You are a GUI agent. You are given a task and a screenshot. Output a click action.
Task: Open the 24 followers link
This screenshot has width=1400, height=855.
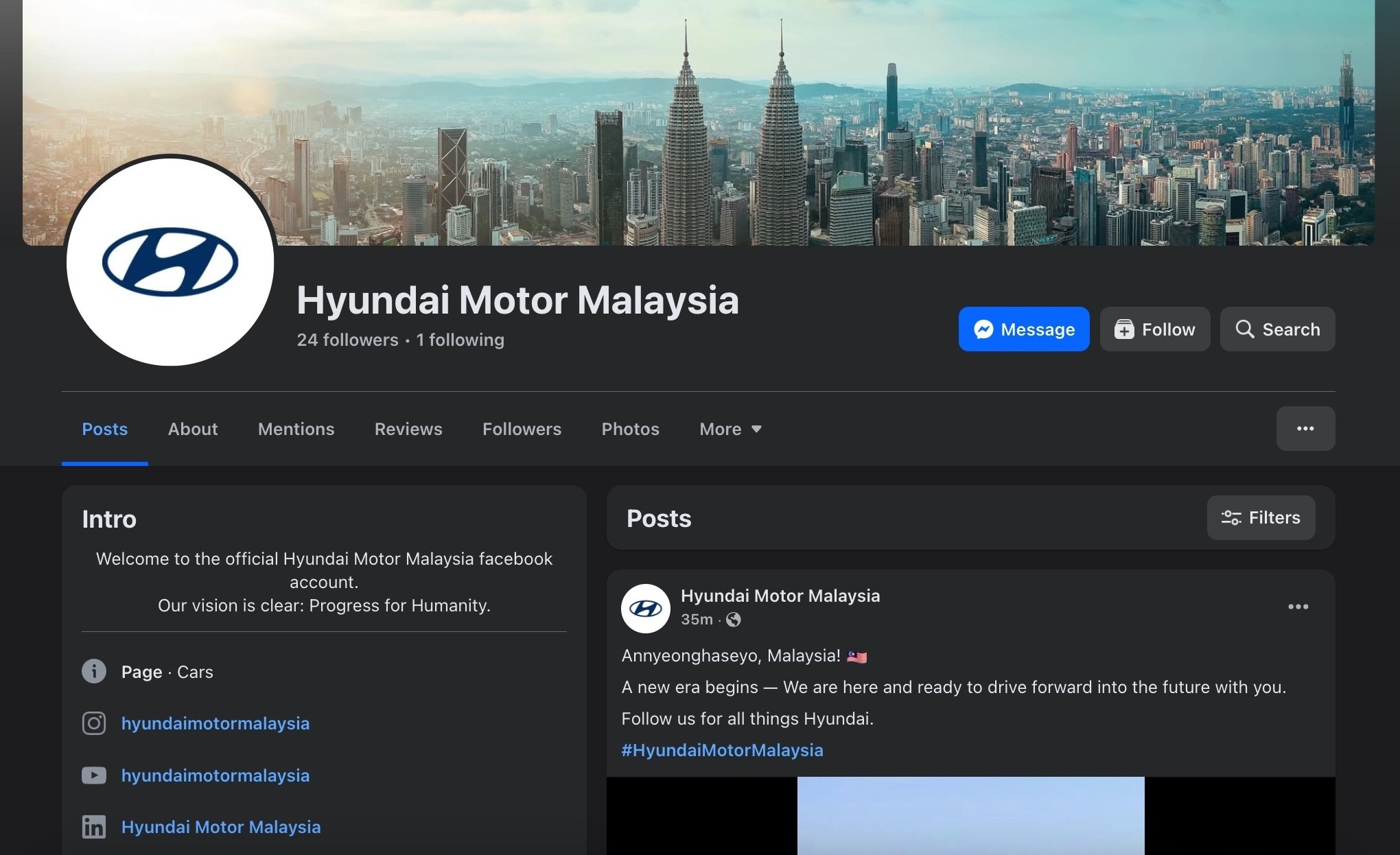point(347,340)
